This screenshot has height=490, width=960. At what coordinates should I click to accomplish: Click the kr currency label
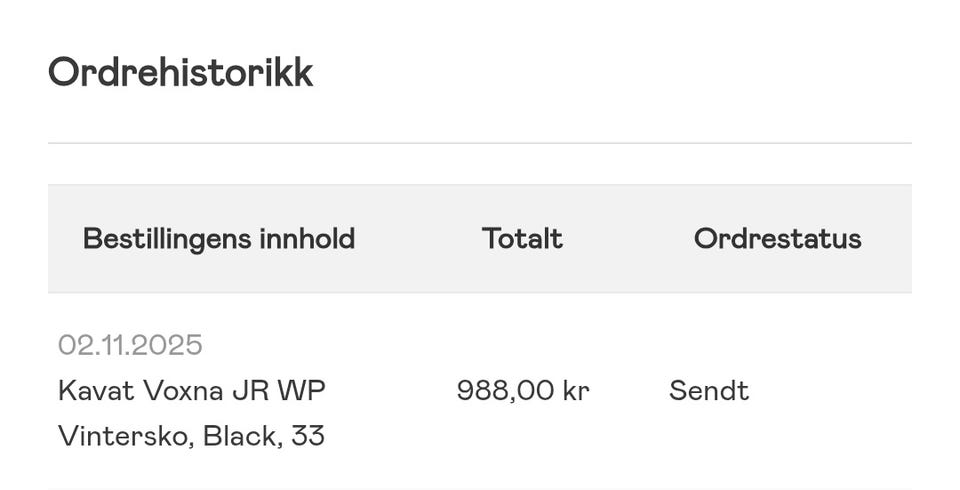(x=576, y=391)
